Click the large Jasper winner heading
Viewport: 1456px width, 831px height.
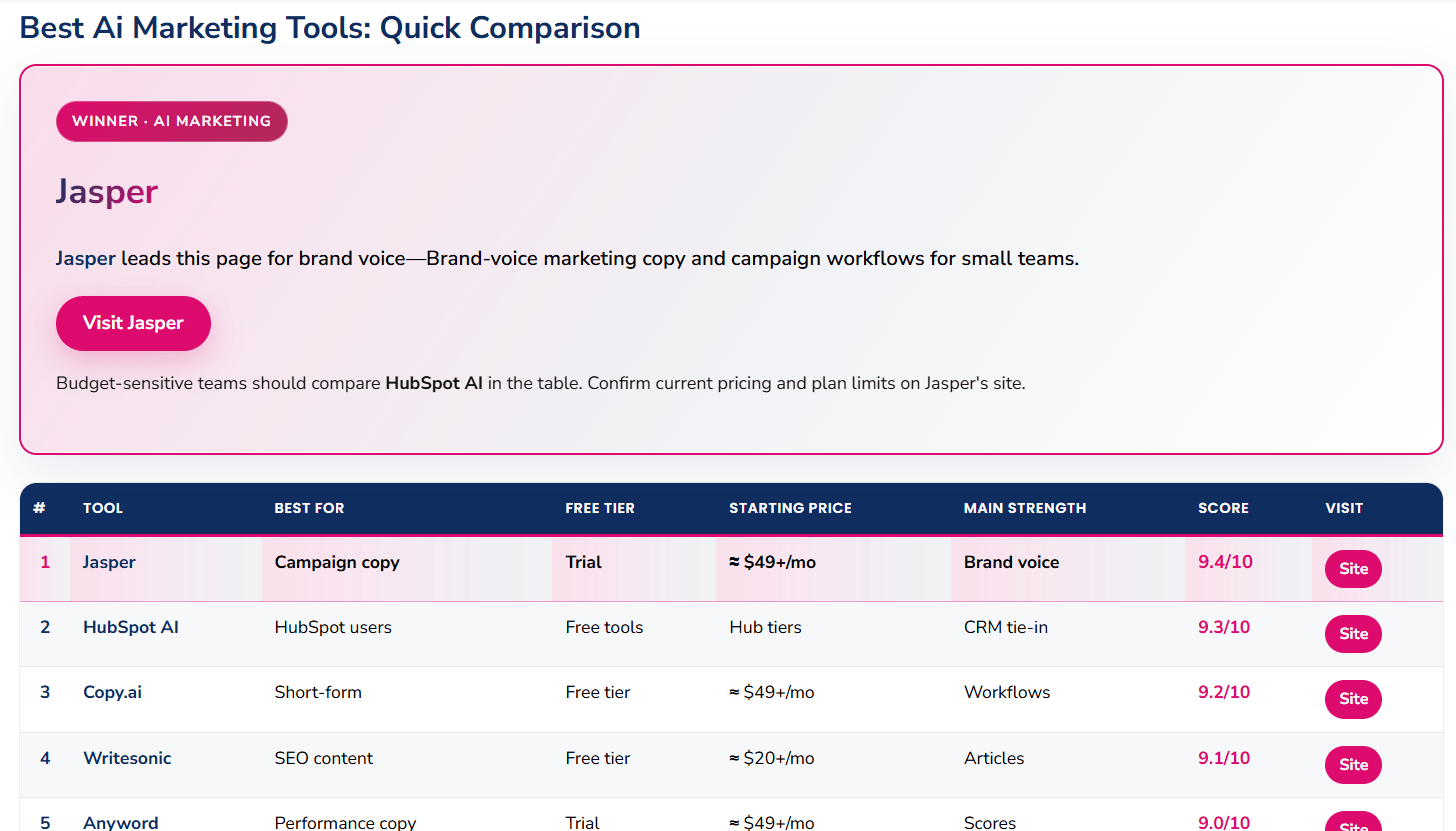pyautogui.click(x=107, y=191)
